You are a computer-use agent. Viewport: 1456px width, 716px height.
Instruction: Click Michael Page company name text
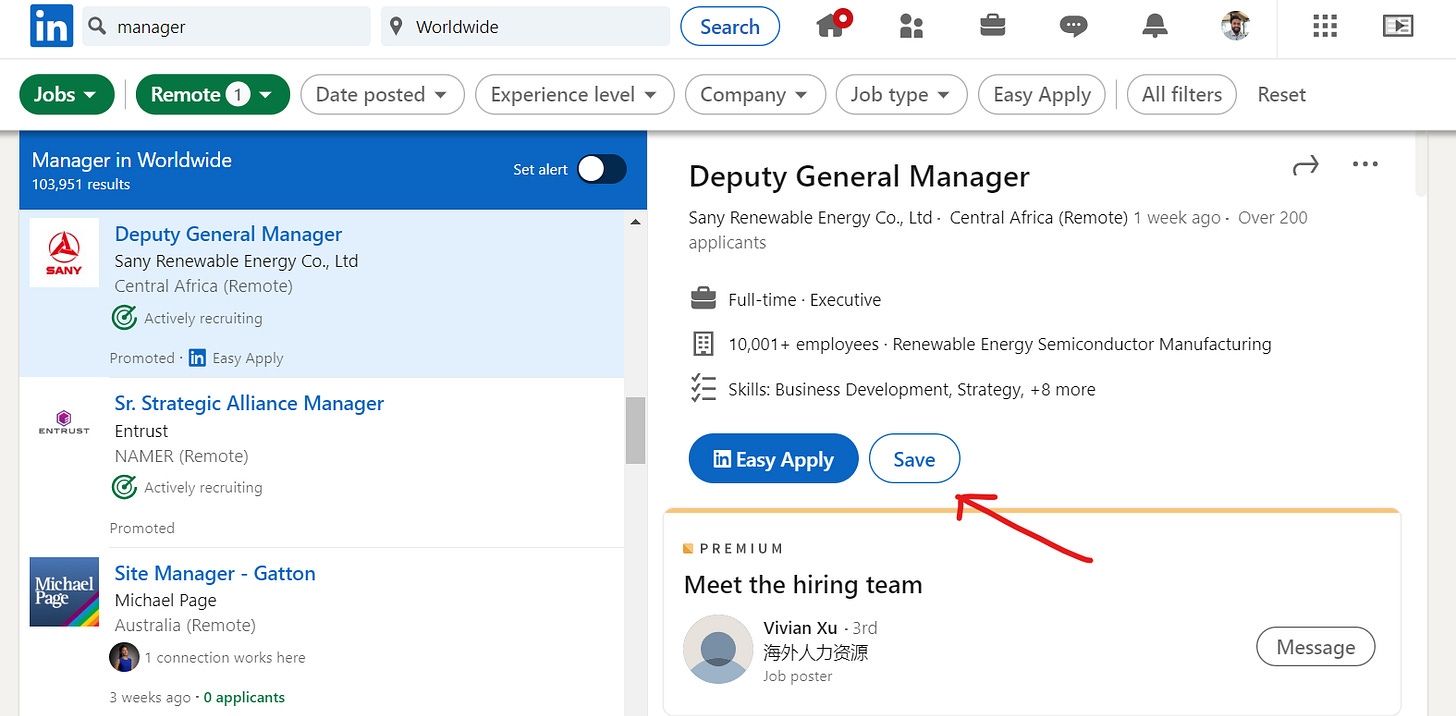pyautogui.click(x=165, y=600)
